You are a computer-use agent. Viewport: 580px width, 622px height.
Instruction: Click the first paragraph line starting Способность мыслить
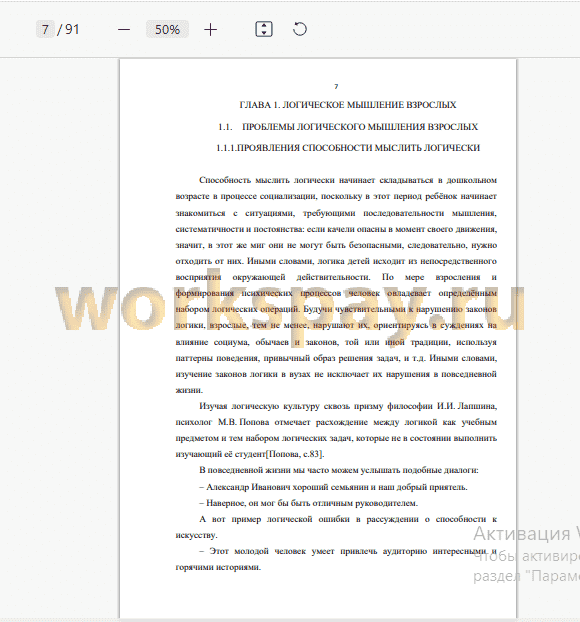click(x=348, y=180)
